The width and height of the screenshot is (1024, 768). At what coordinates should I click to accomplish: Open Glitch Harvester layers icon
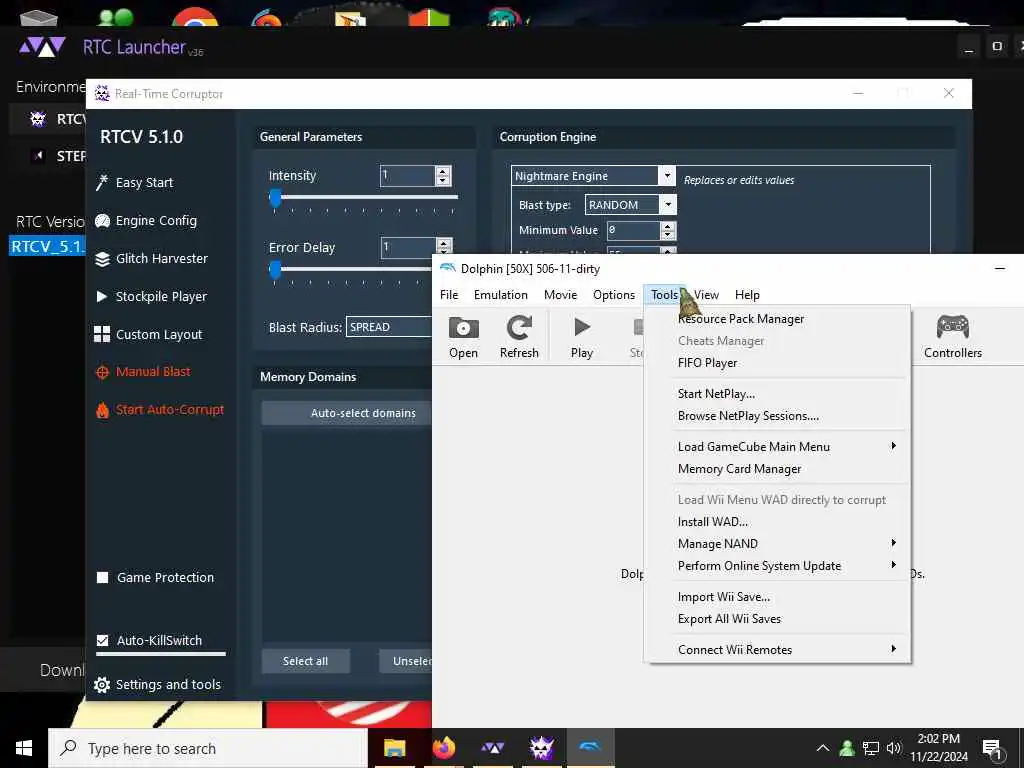(103, 259)
